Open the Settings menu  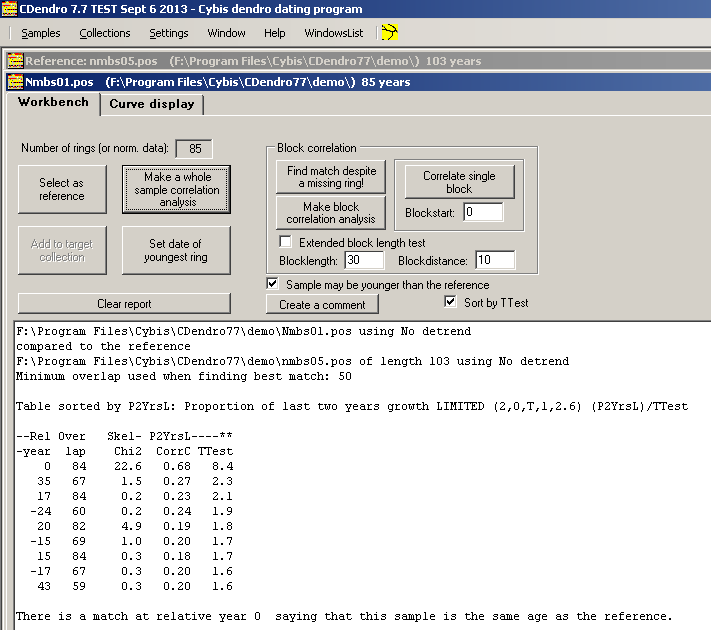coord(169,33)
